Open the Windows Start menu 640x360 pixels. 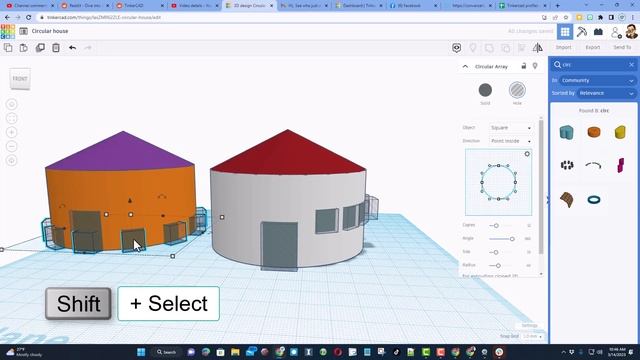141,352
